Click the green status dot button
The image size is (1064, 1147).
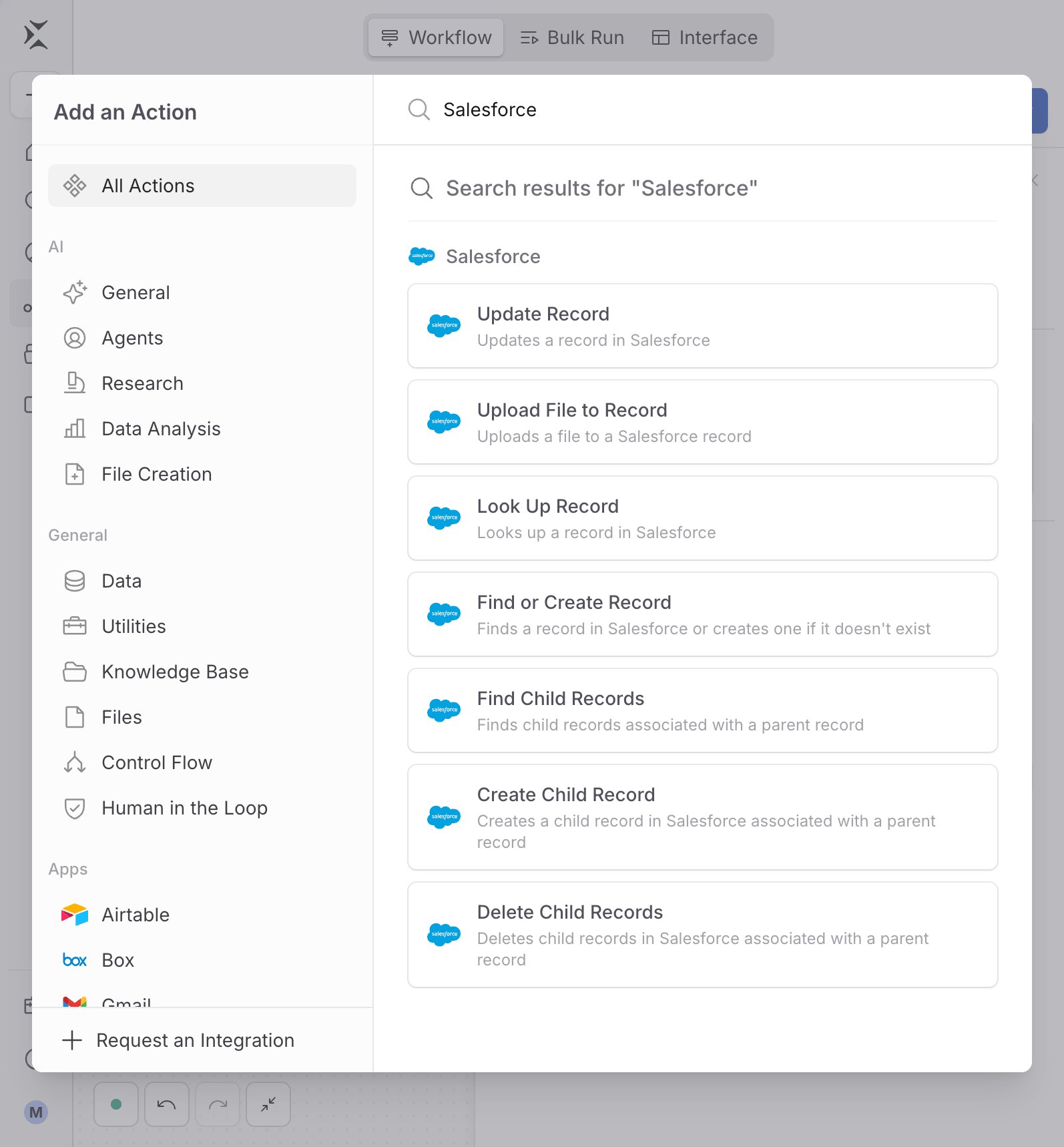(116, 1104)
